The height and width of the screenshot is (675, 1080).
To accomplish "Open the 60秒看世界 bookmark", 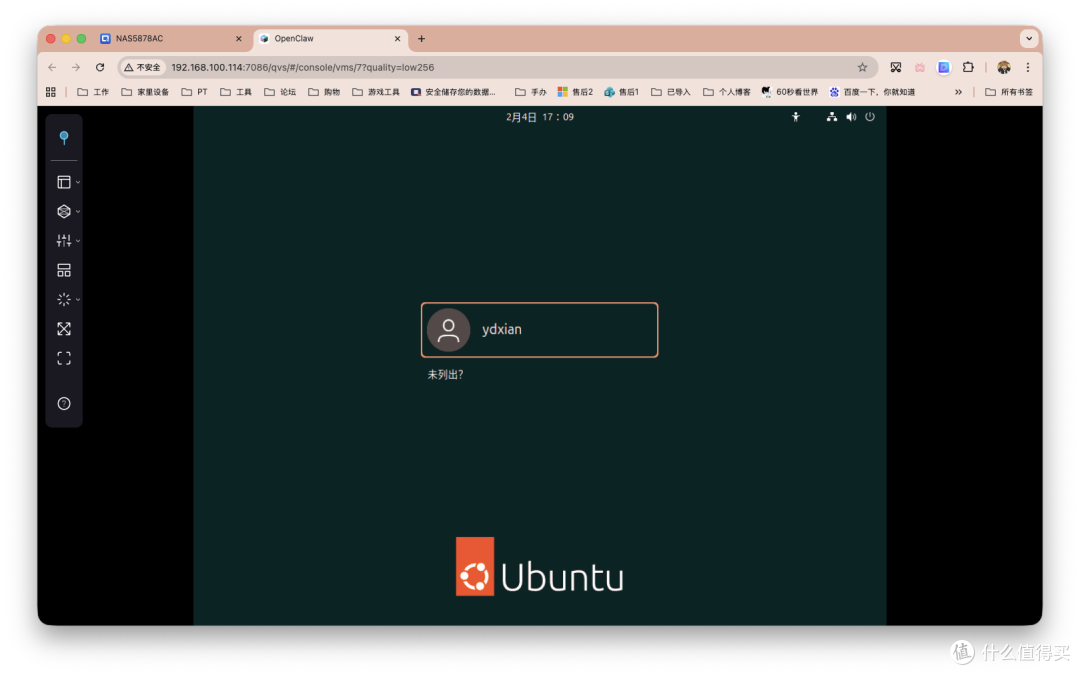I will (x=789, y=92).
